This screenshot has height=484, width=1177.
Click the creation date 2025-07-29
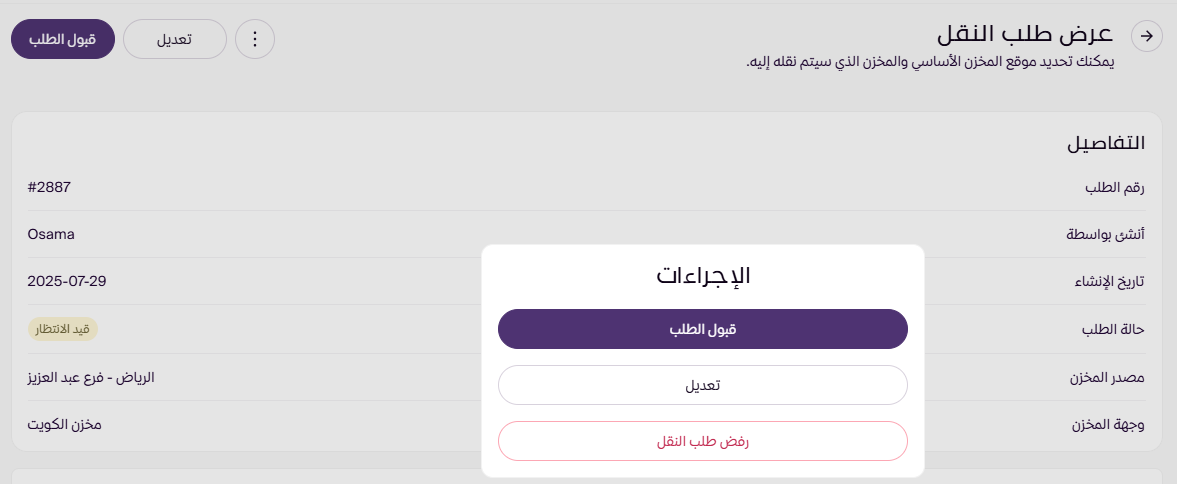tap(67, 281)
